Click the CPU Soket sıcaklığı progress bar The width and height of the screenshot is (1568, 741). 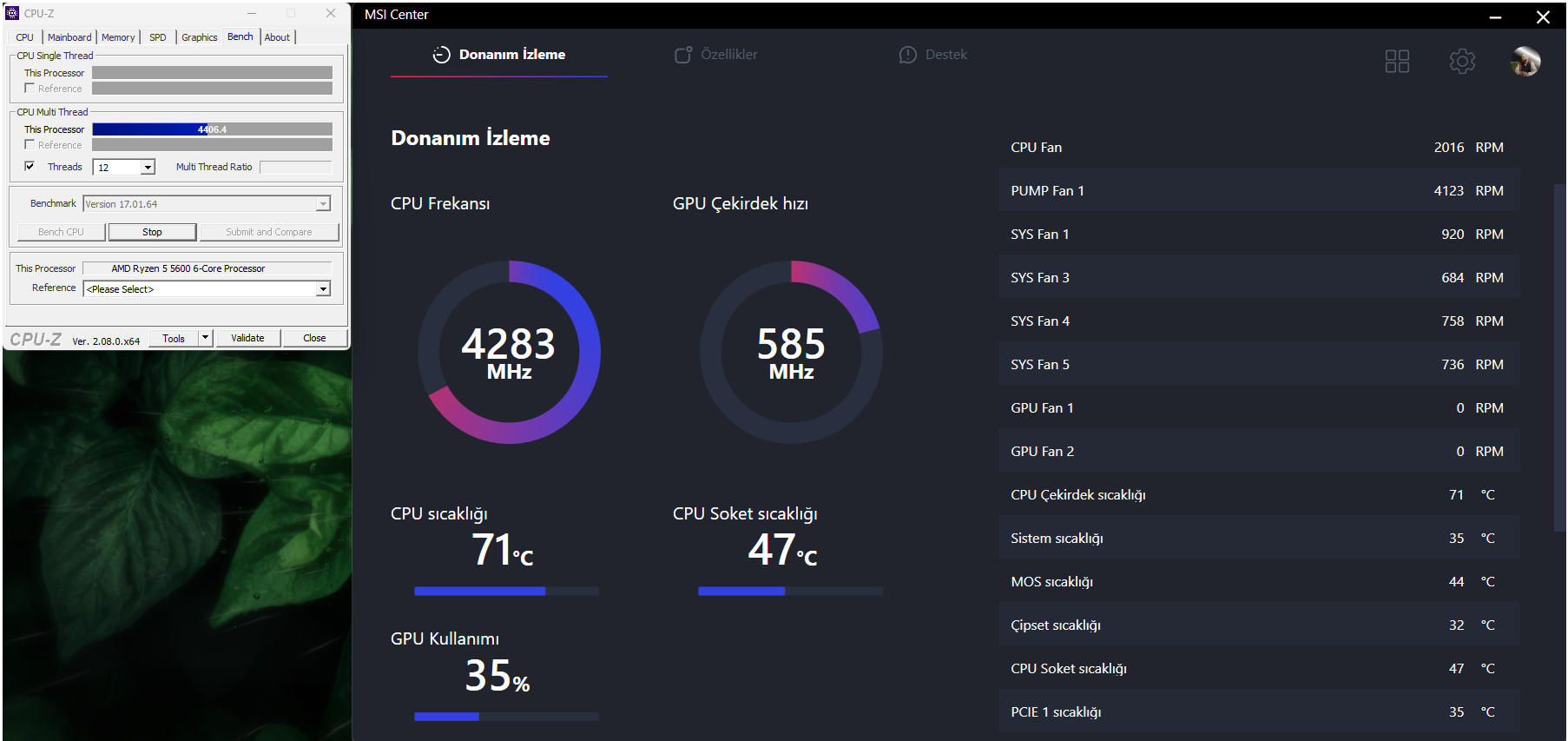coord(791,591)
